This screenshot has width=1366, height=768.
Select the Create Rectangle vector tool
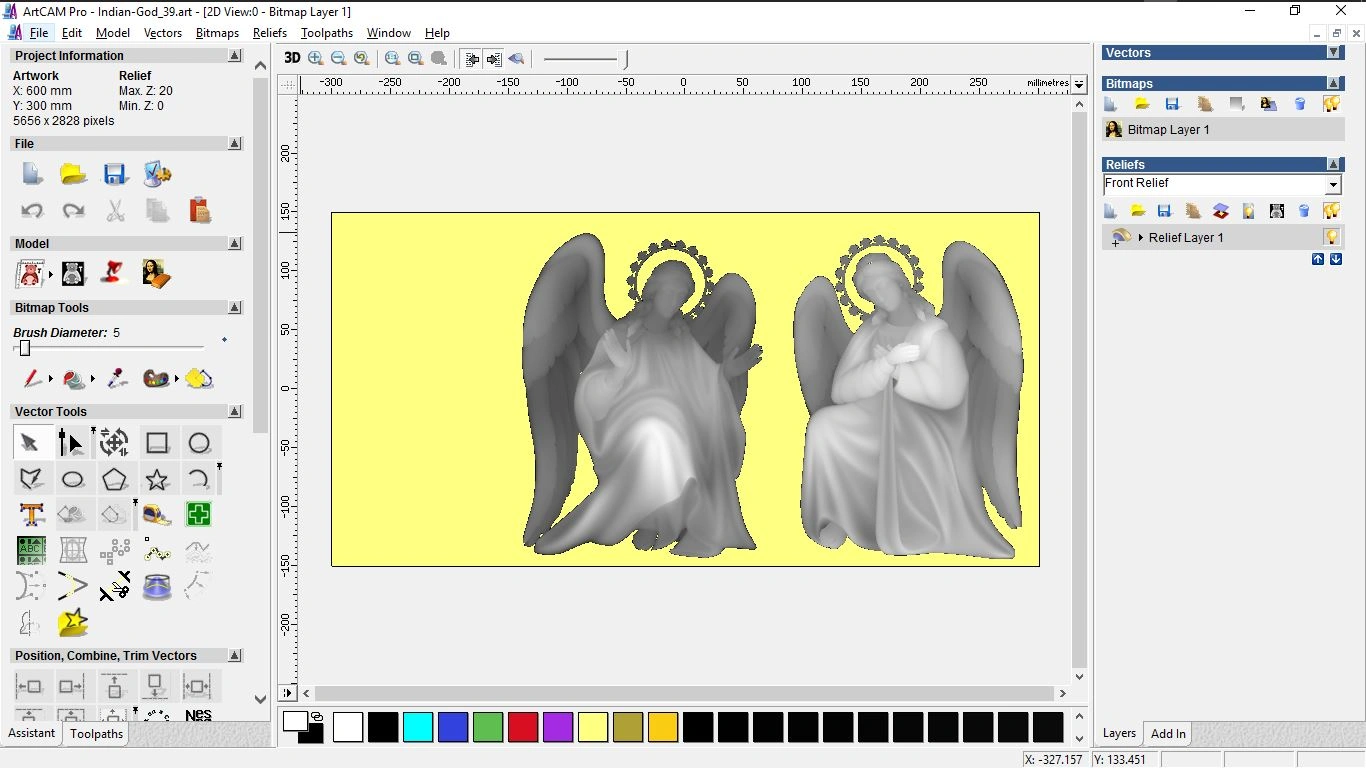pos(157,442)
